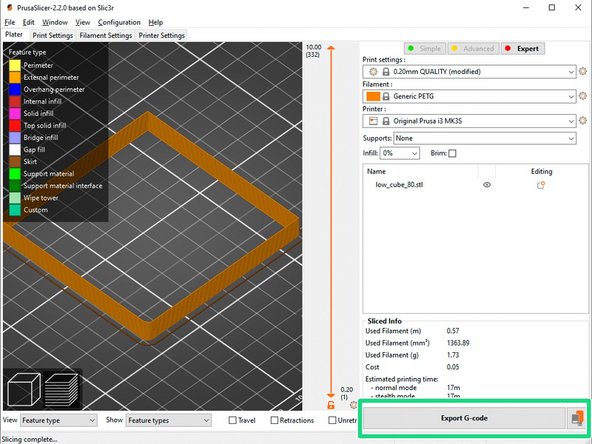Image resolution: width=592 pixels, height=444 pixels.
Task: Select low_cube_80.stl in object list
Action: point(399,185)
